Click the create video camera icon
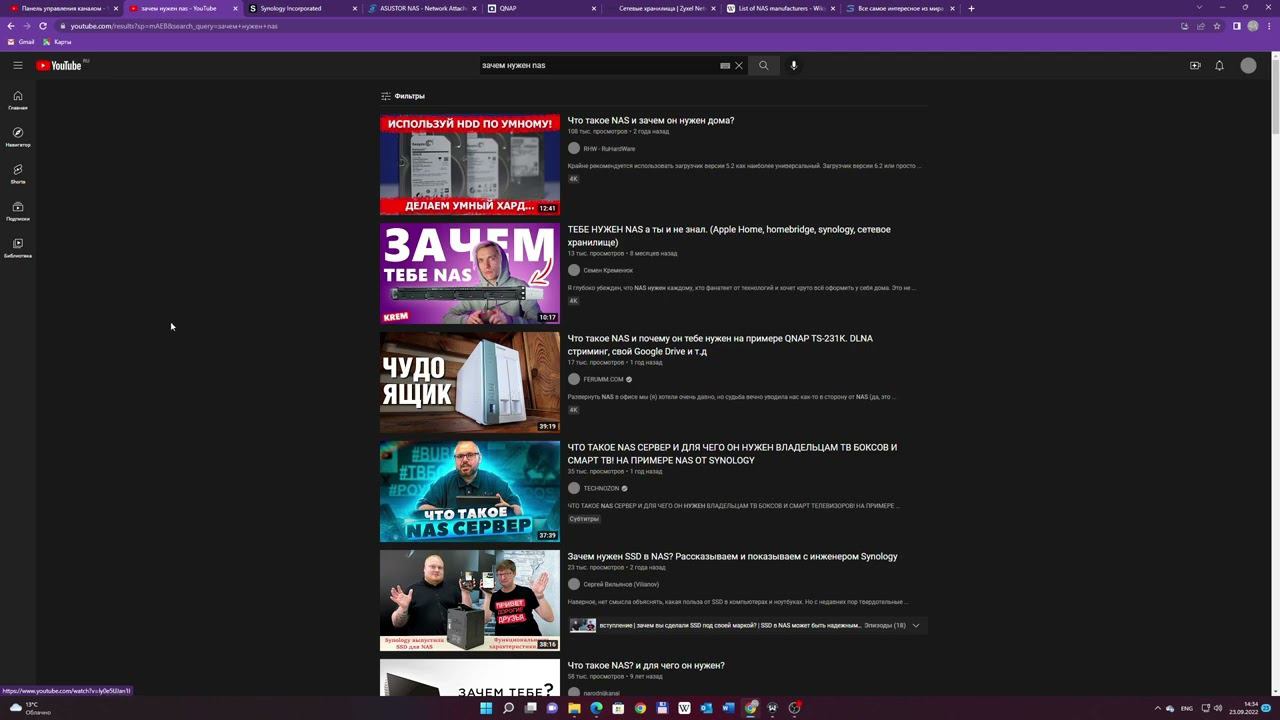1280x720 pixels. click(x=1195, y=65)
